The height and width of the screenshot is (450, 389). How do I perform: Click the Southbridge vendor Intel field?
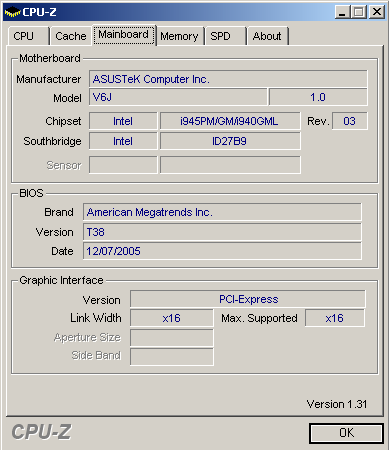tap(123, 141)
